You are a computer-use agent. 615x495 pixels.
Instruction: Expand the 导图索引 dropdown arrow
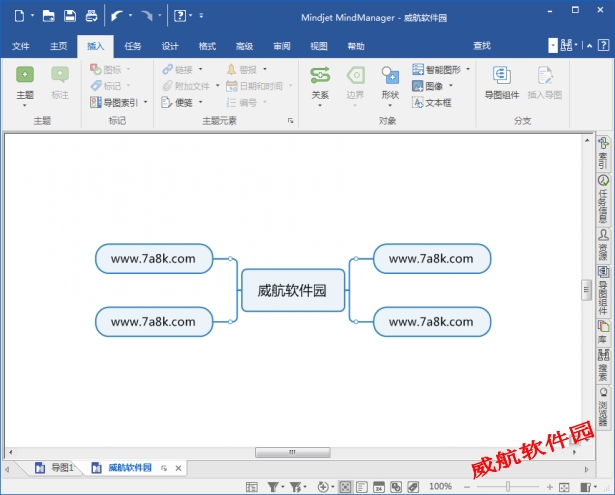[146, 102]
